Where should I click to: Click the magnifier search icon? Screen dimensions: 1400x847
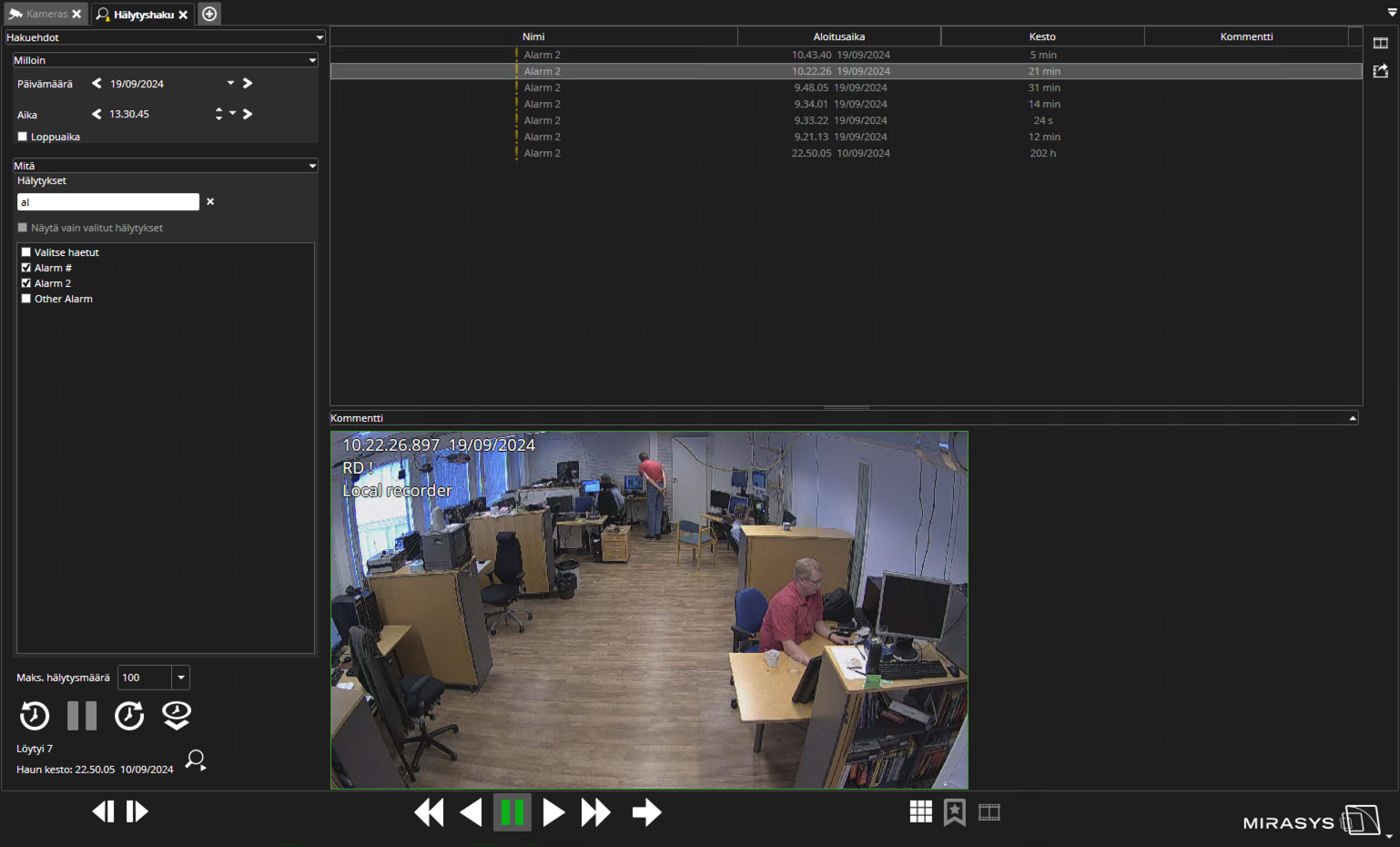click(196, 760)
